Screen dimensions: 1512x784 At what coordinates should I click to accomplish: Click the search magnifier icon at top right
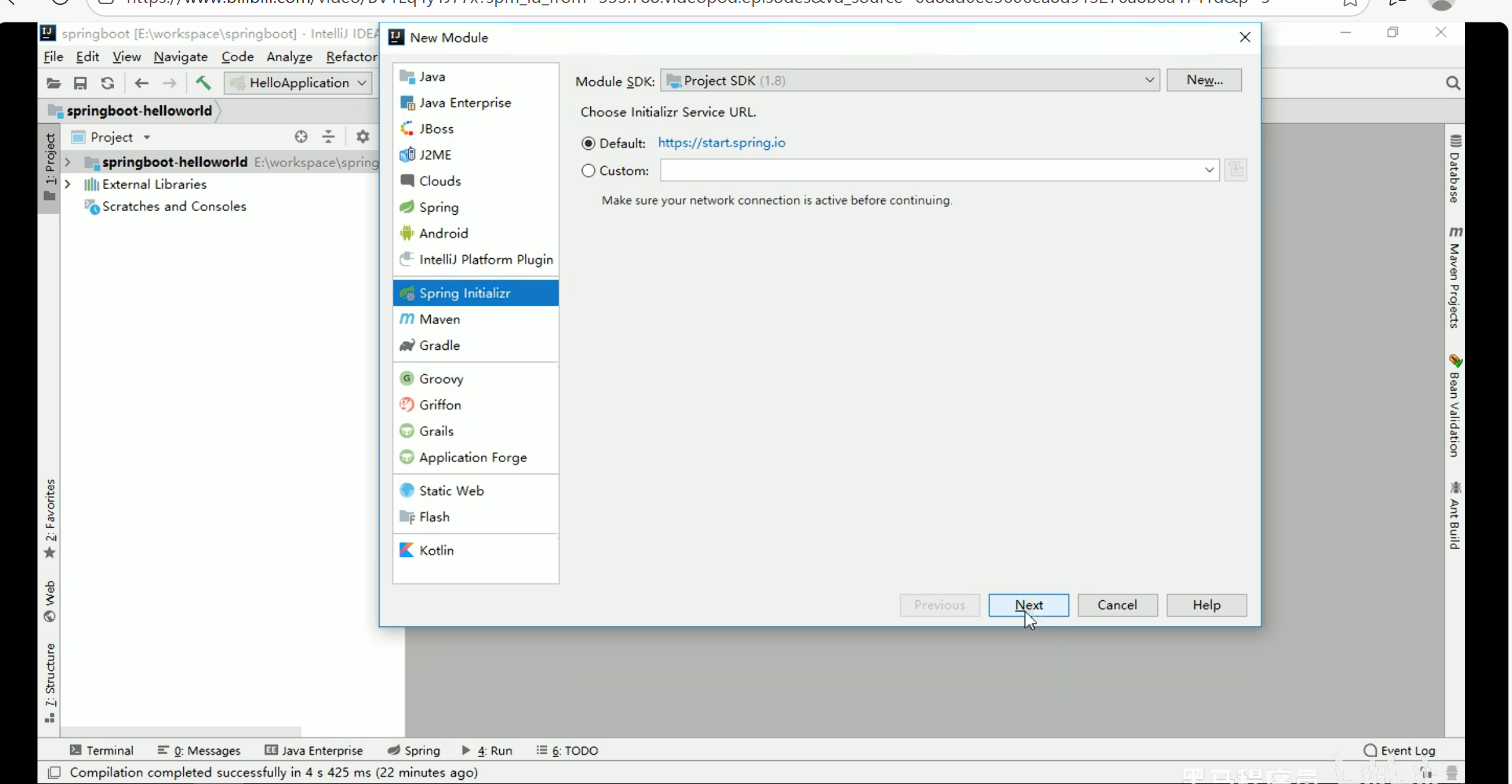[x=1452, y=83]
